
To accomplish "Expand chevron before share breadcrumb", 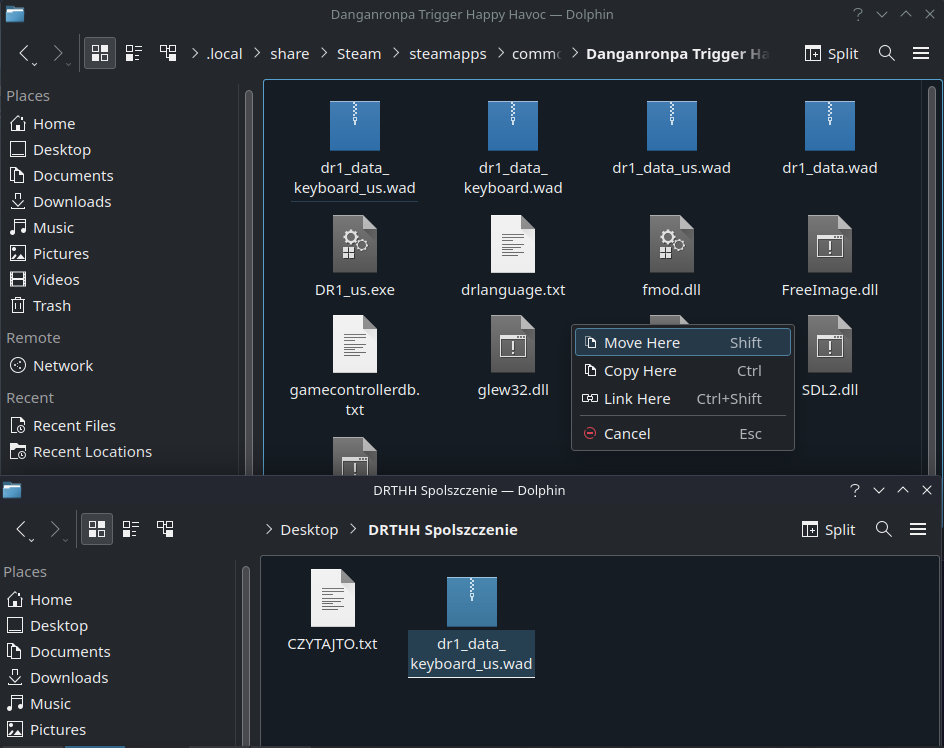I will point(257,53).
